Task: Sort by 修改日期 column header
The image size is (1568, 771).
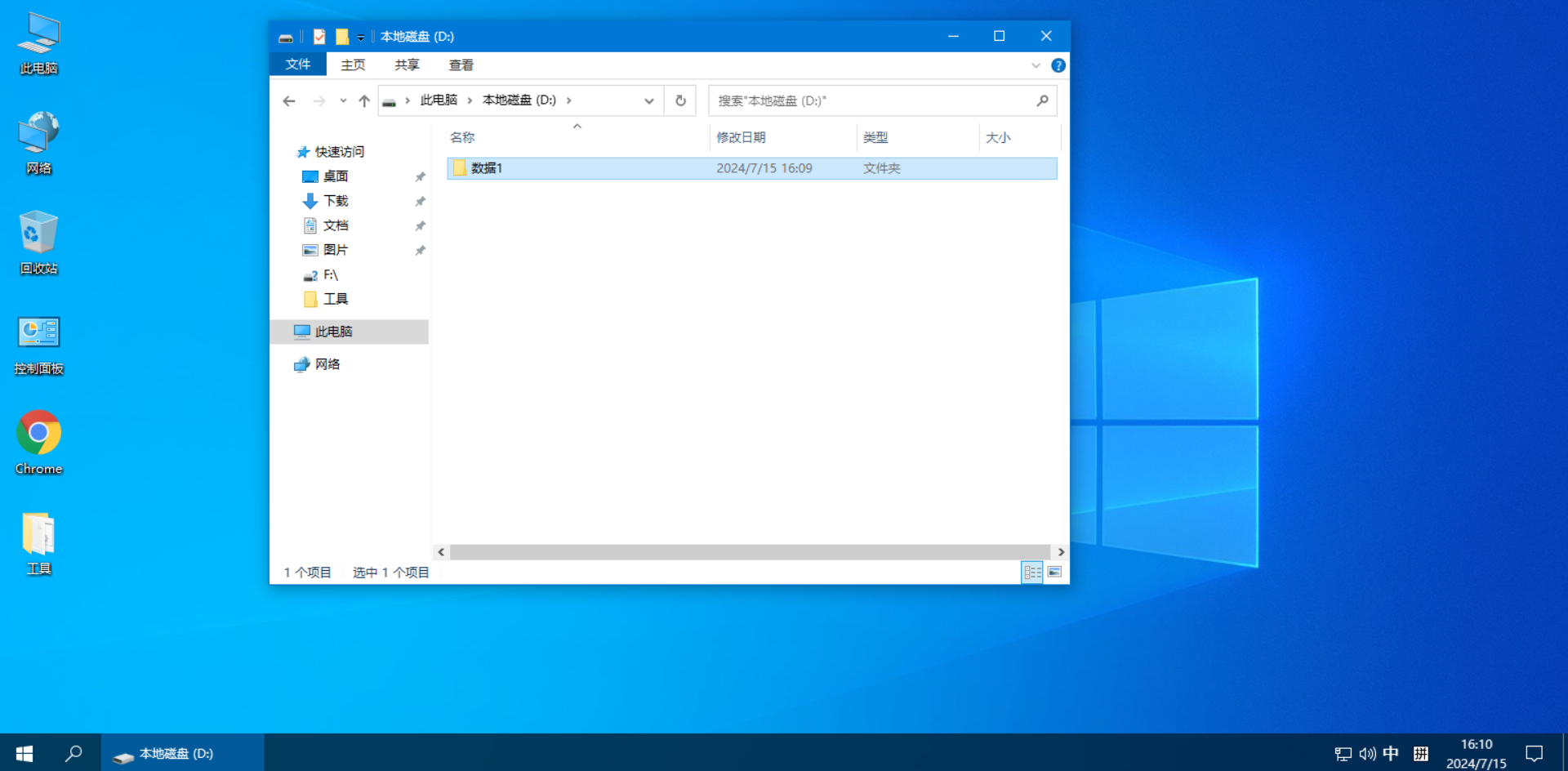Action: click(x=741, y=137)
